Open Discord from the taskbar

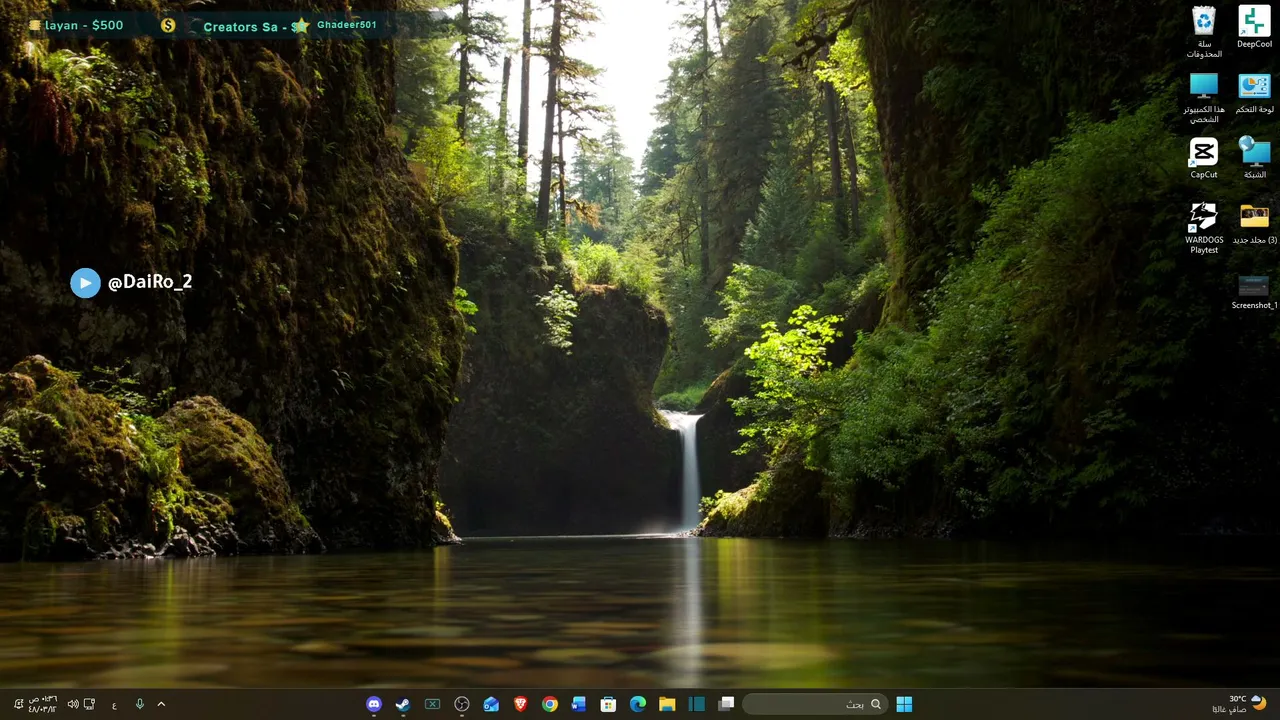point(374,704)
